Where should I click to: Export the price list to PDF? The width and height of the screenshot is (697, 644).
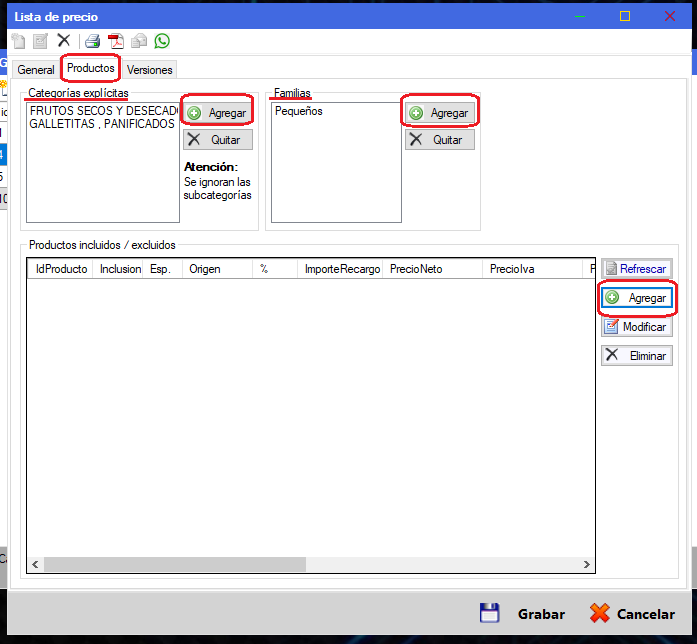click(x=116, y=41)
